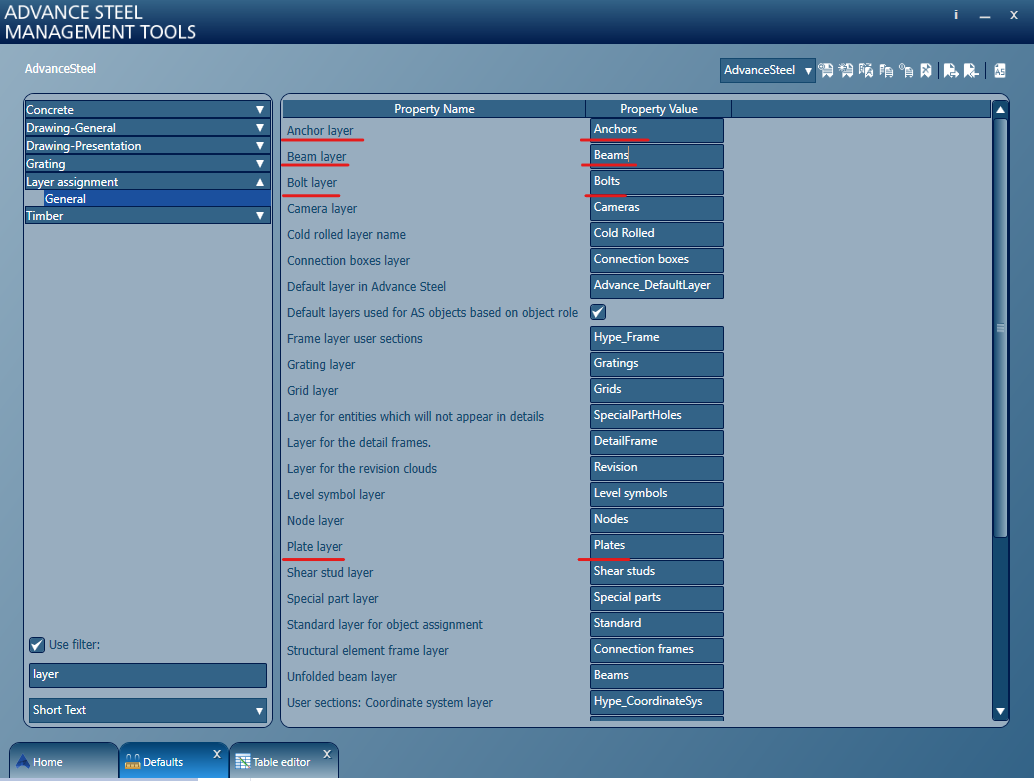The height and width of the screenshot is (781, 1034).
Task: Switch to the Table editor tab
Action: click(283, 761)
